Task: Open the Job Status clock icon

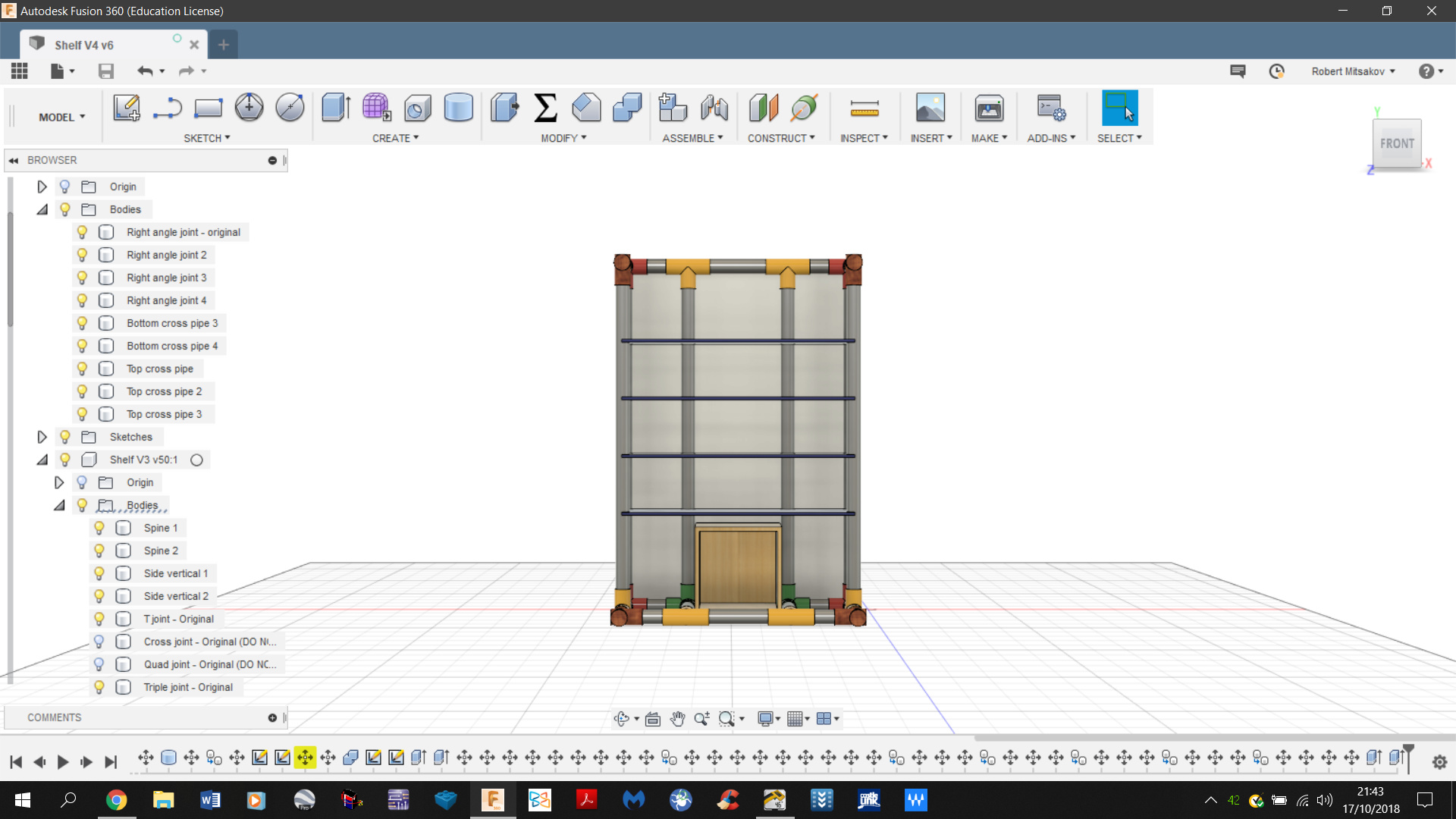Action: click(1277, 71)
